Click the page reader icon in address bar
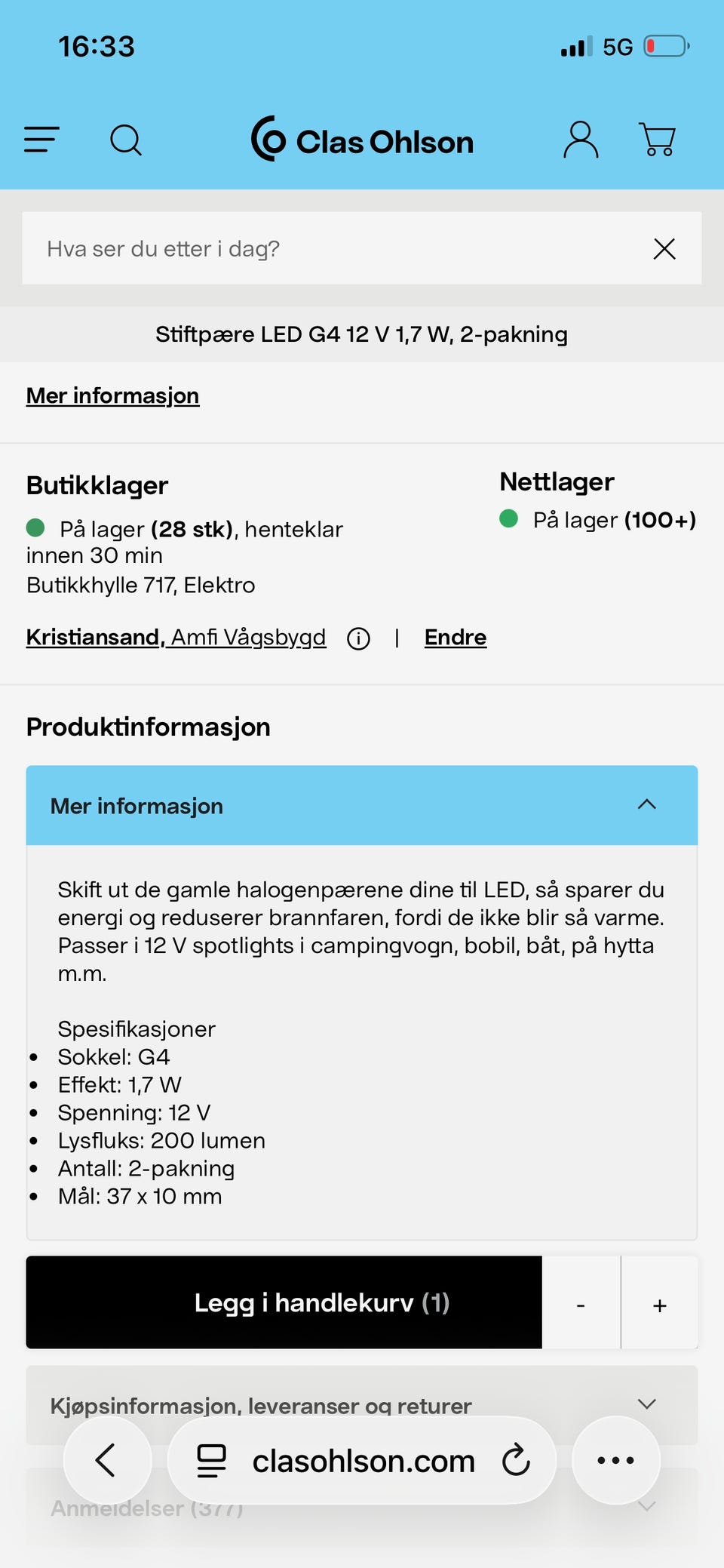 tap(212, 1459)
